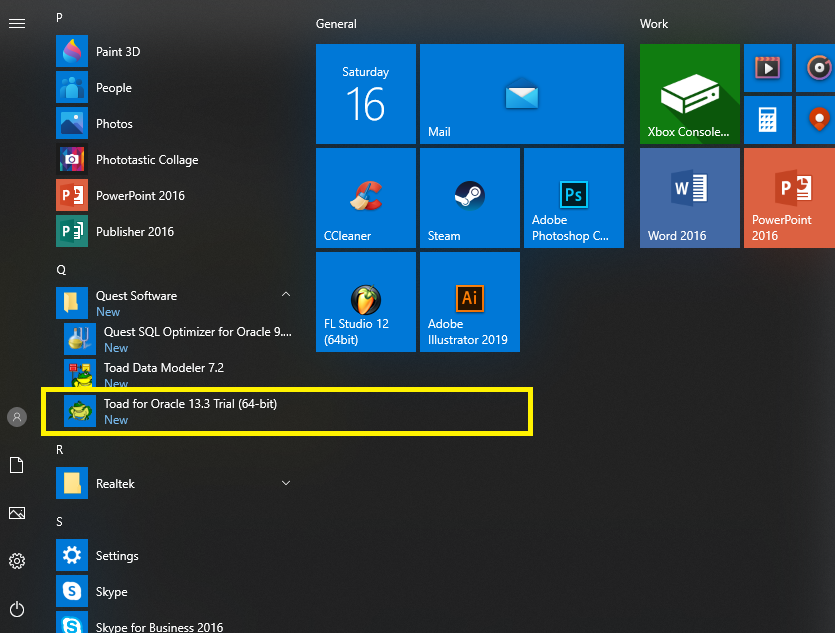The width and height of the screenshot is (835, 633).
Task: Open PowerPoint 2016 in the app list
Action: coord(176,195)
